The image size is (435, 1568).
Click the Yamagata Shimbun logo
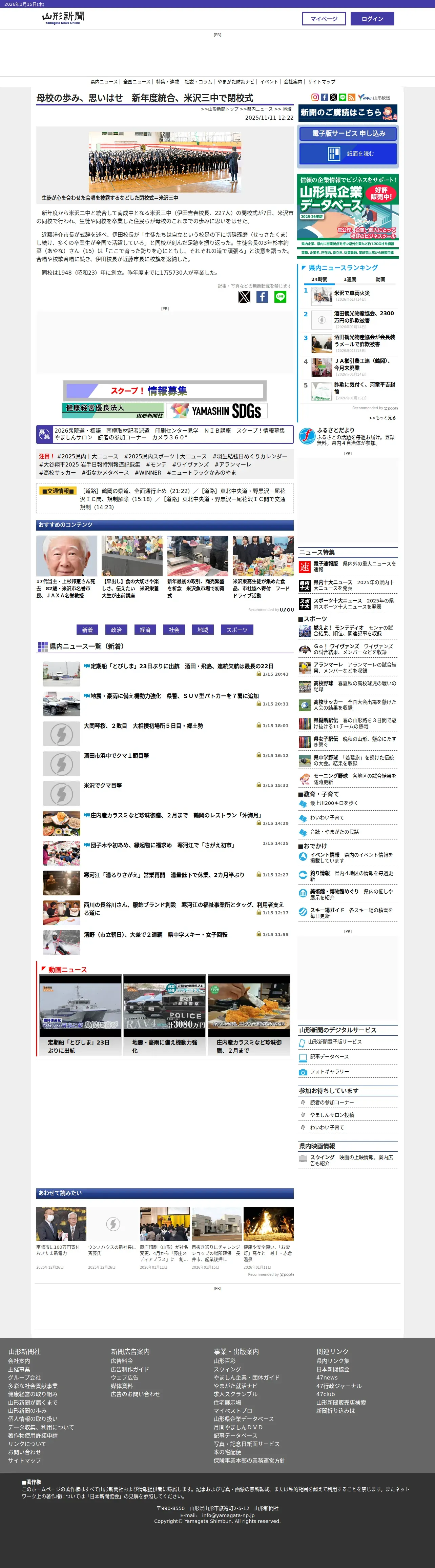(x=63, y=18)
